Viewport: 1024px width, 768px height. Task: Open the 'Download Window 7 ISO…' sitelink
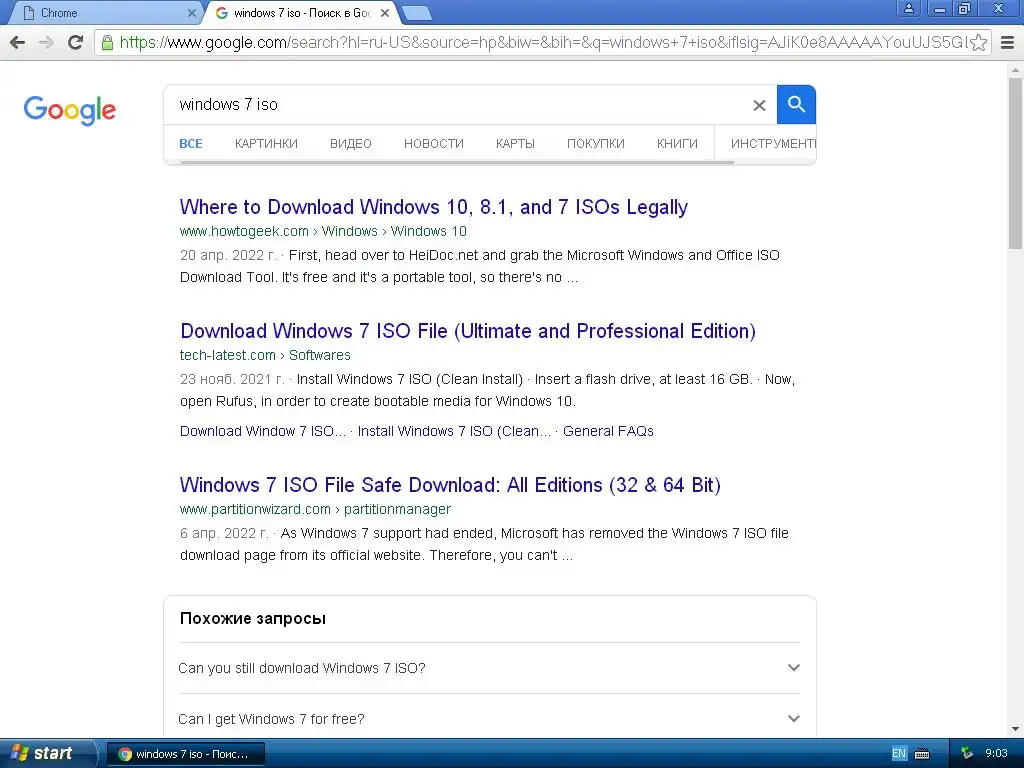coord(263,431)
